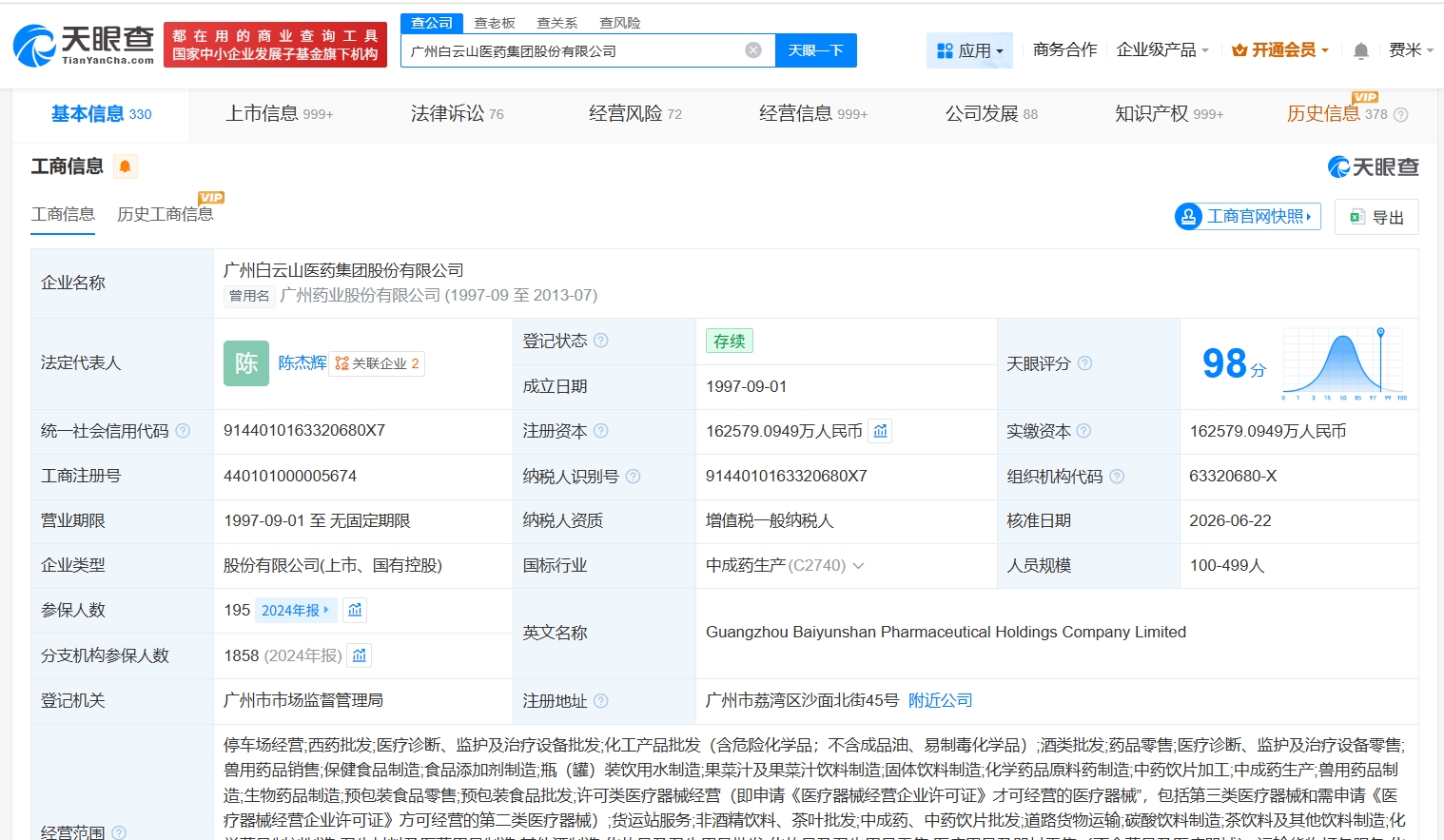Click the 导出 export button
Screen dimensions: 1444x840
click(x=1376, y=217)
